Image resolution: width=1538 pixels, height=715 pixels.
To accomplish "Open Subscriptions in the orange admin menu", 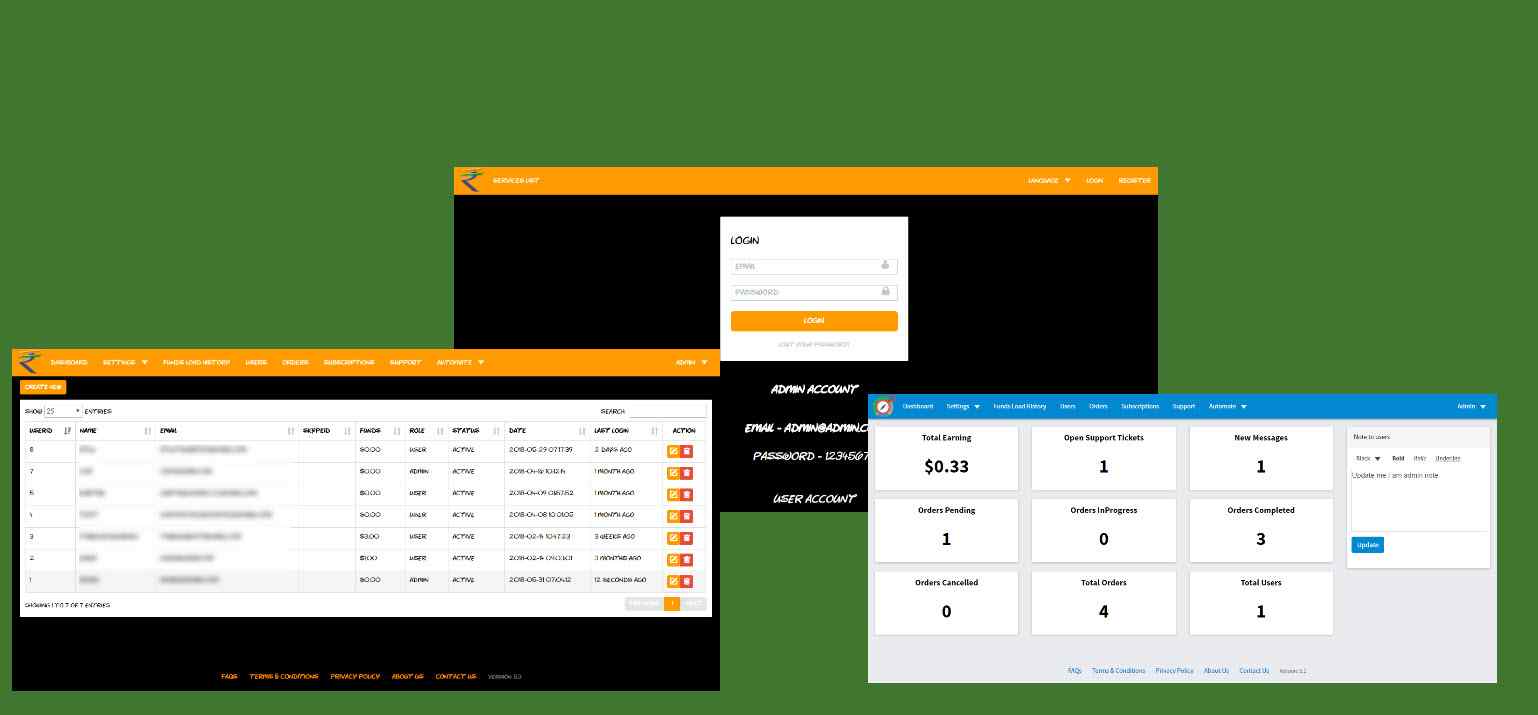I will [x=349, y=363].
